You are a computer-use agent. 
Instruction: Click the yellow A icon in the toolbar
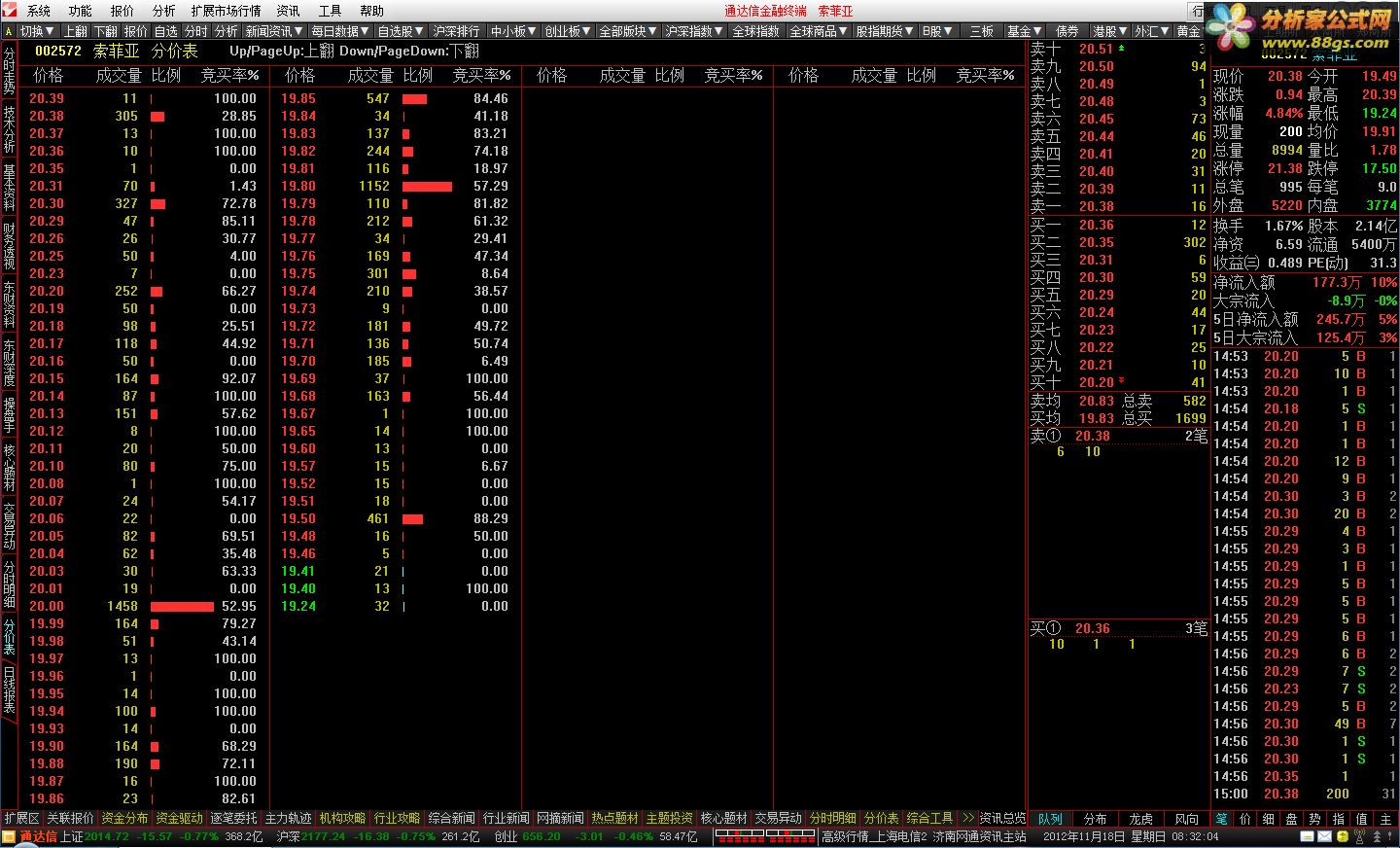9,31
